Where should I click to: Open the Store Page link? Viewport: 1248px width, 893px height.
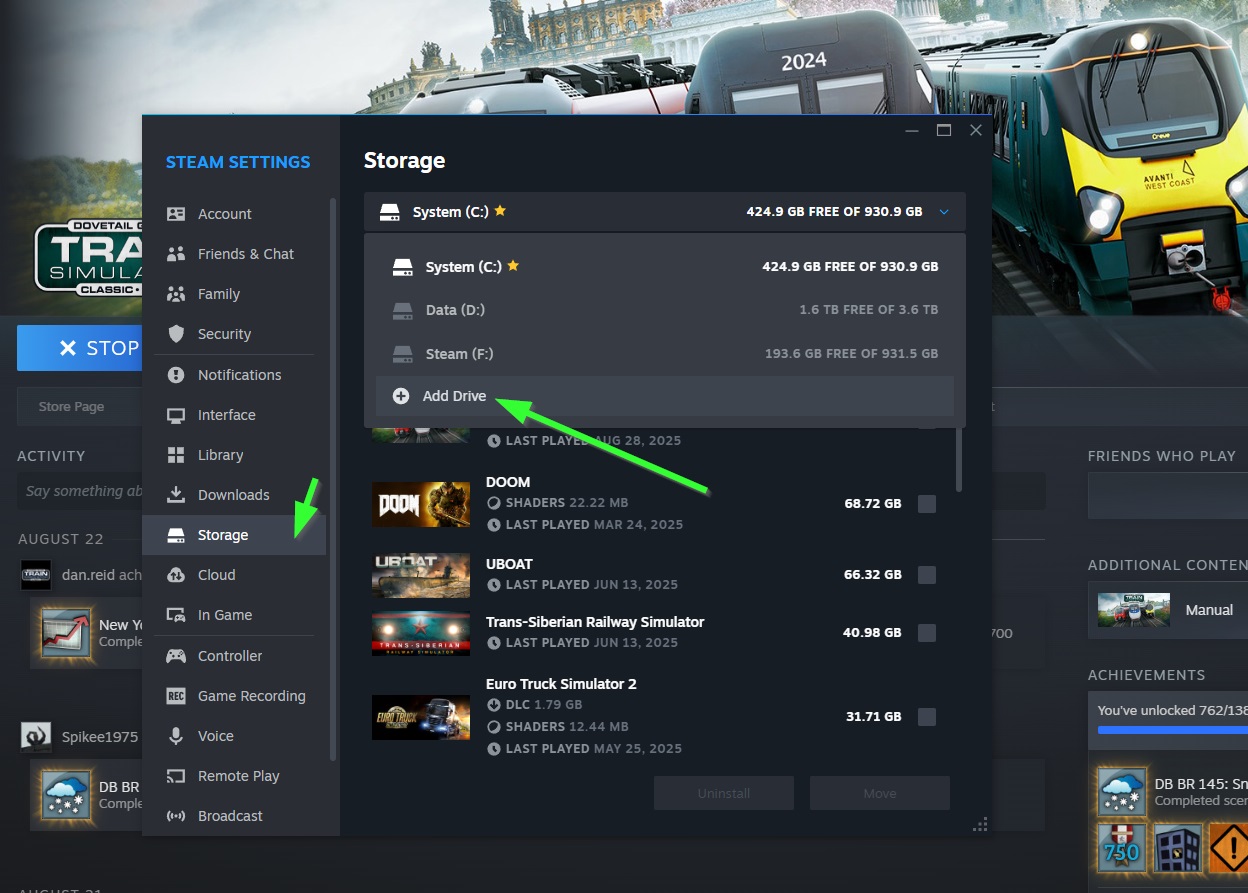click(71, 407)
